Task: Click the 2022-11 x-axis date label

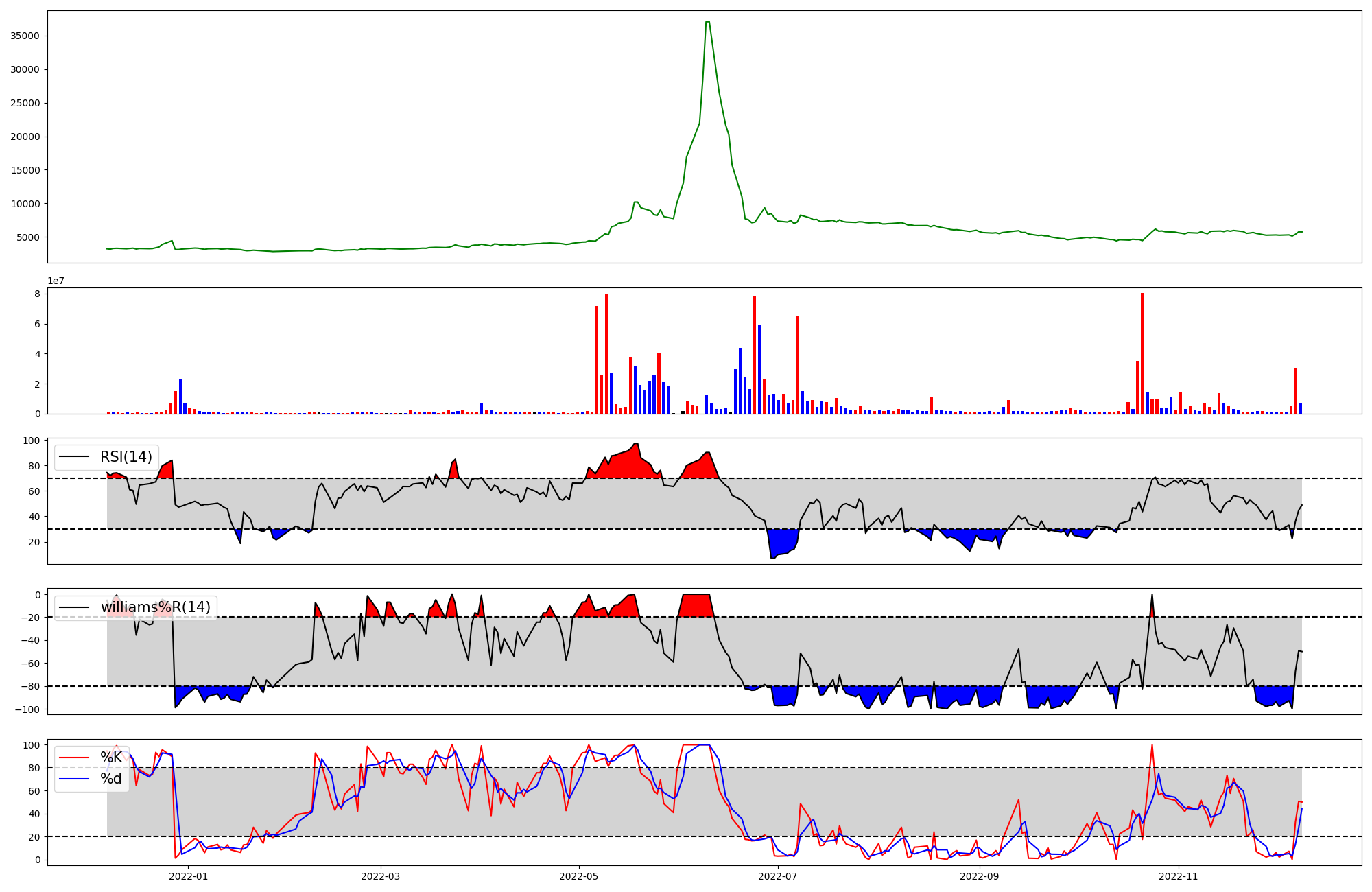Action: [1179, 876]
